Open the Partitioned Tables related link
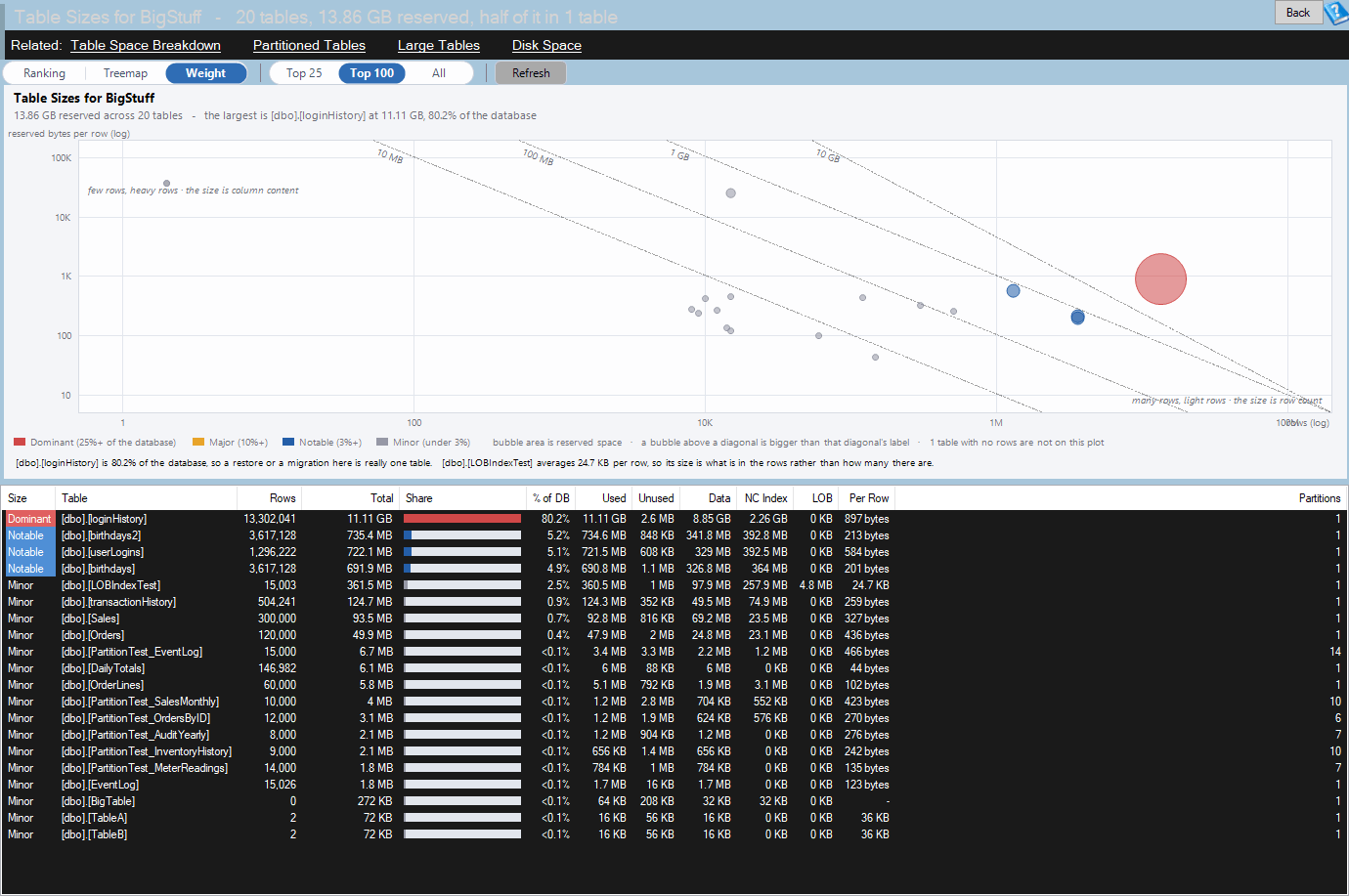This screenshot has height=896, width=1349. click(309, 45)
